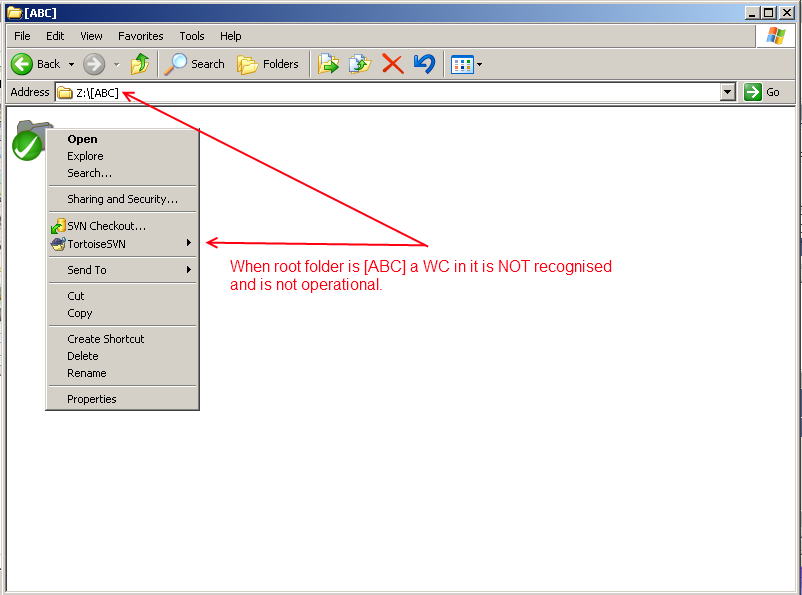The height and width of the screenshot is (595, 802).
Task: Go up one folder level
Action: point(140,64)
